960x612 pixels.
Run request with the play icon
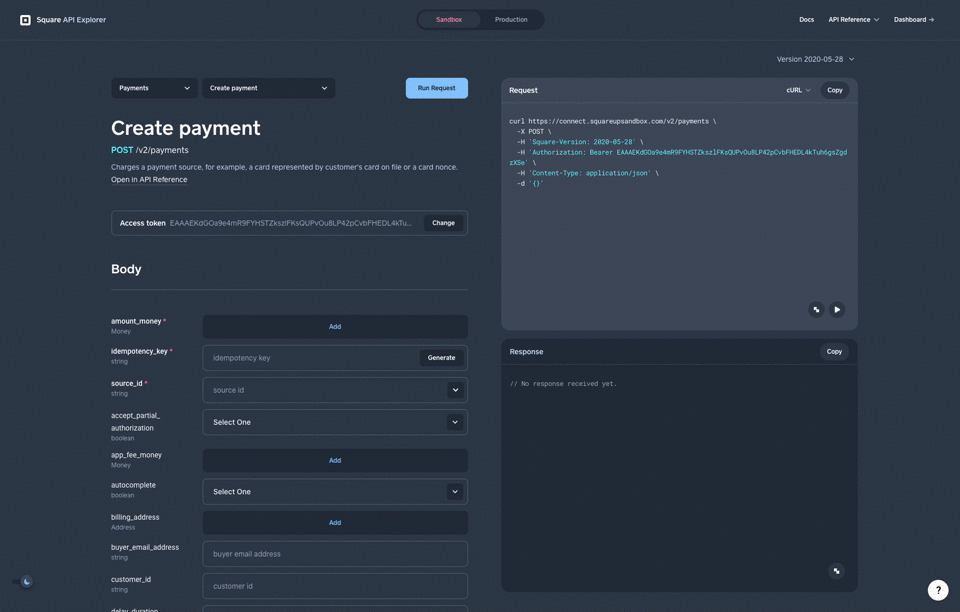[x=837, y=310]
